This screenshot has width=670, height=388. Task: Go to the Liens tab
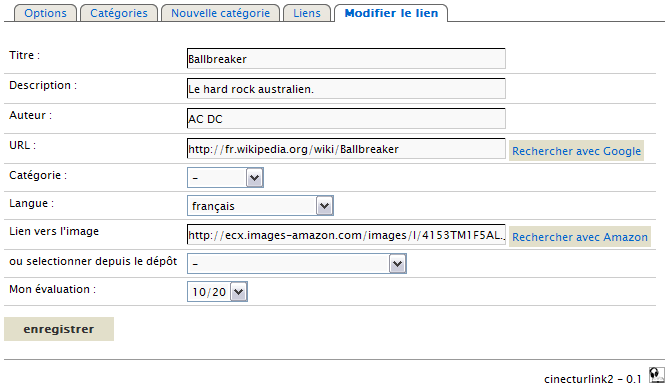[x=307, y=13]
